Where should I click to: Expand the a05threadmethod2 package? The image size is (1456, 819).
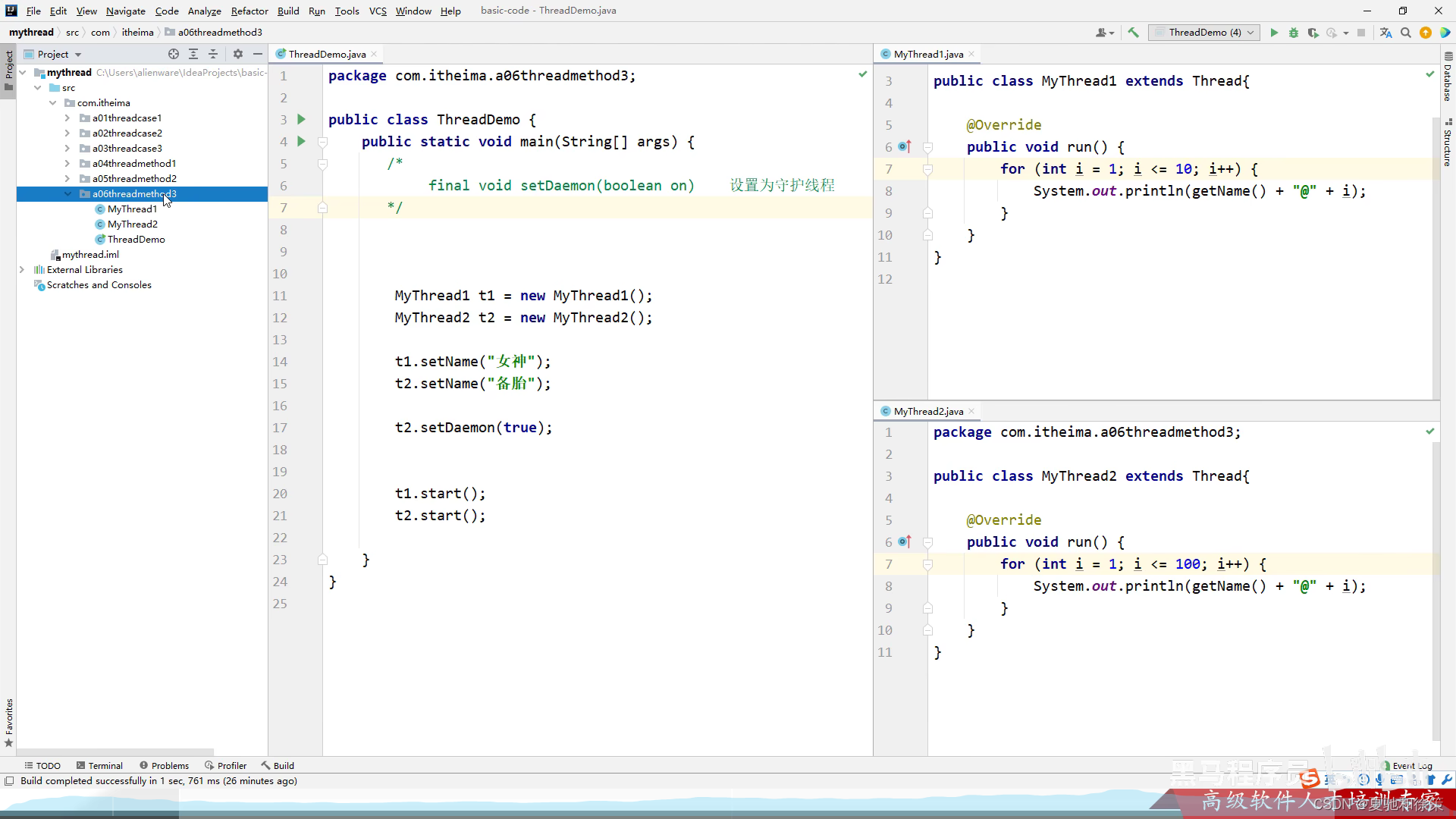[67, 179]
